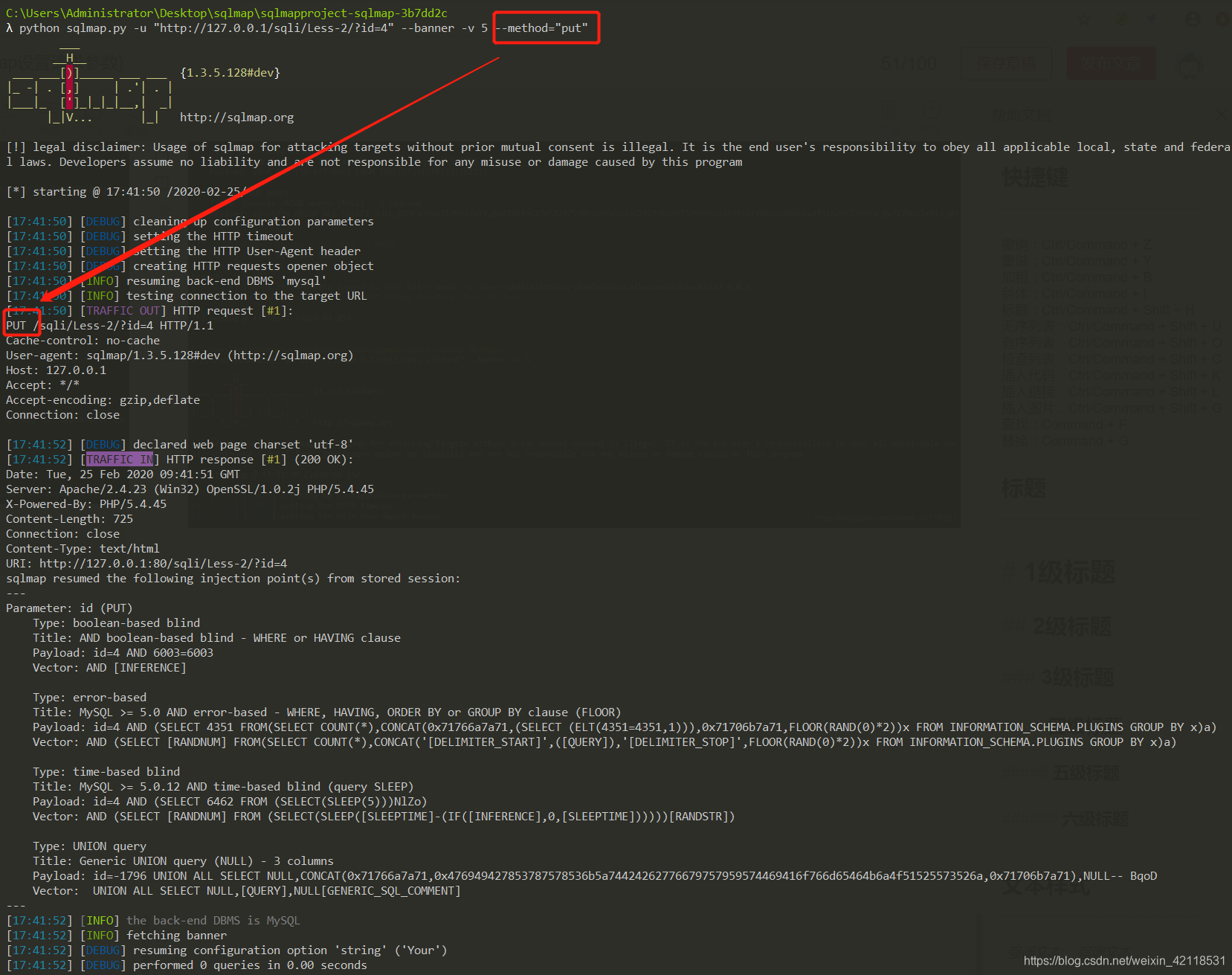1232x975 pixels.
Task: Click 'Type: boolean-based blind' line
Action: 116,623
